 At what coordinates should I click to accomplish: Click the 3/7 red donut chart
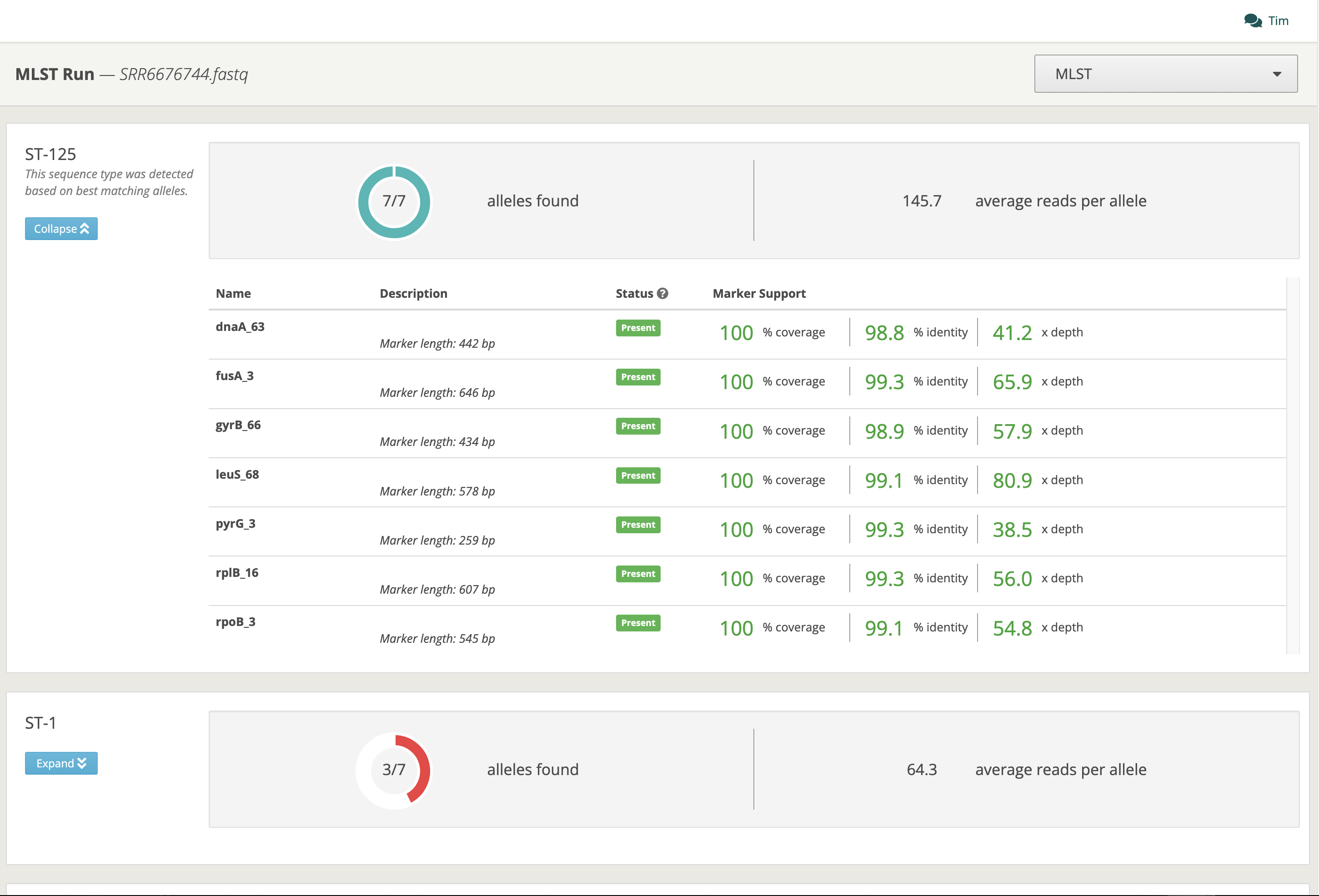pyautogui.click(x=394, y=770)
